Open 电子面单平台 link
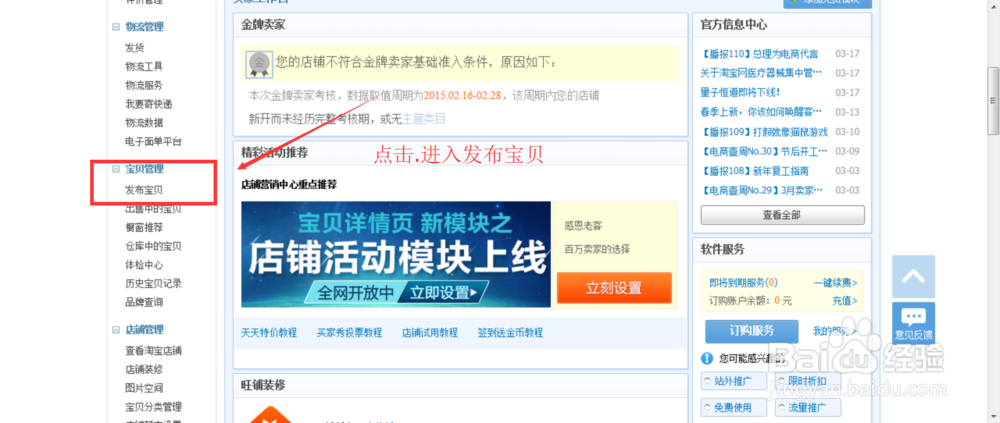1000x423 pixels. [x=153, y=142]
